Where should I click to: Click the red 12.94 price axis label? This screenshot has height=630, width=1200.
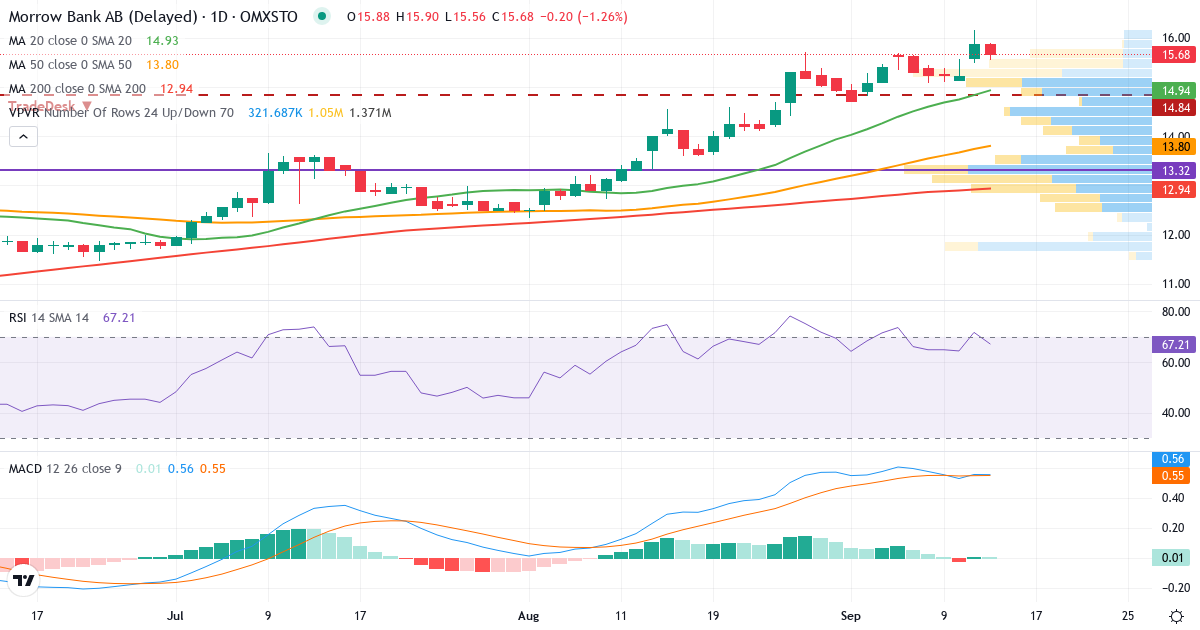click(x=1172, y=188)
